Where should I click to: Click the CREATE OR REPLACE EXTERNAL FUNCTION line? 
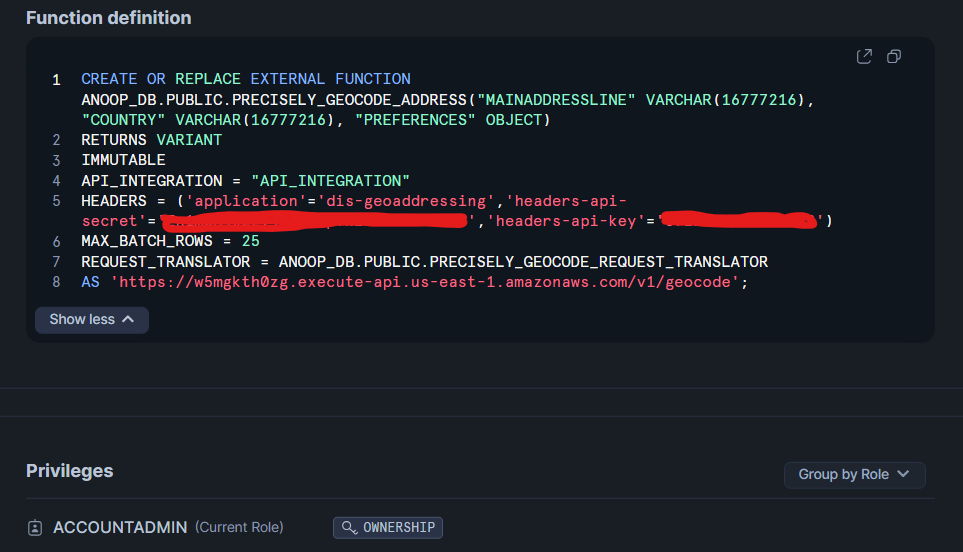(246, 79)
